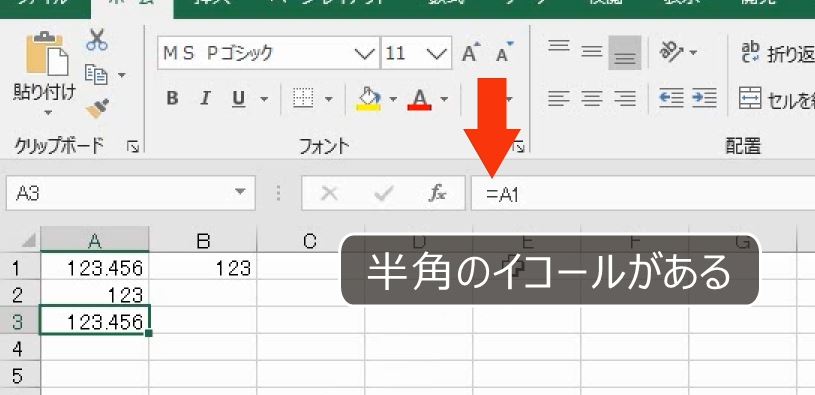Select row 2 header
The width and height of the screenshot is (815, 395).
point(19,294)
